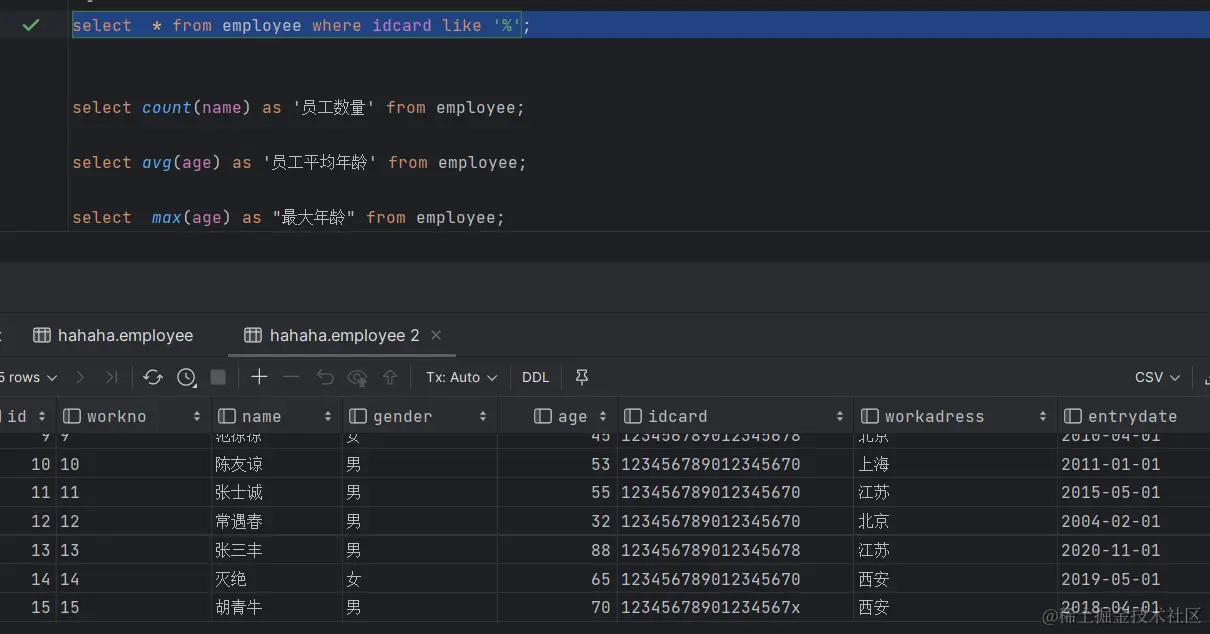
Task: Click the reload data refresh icon
Action: click(x=153, y=377)
